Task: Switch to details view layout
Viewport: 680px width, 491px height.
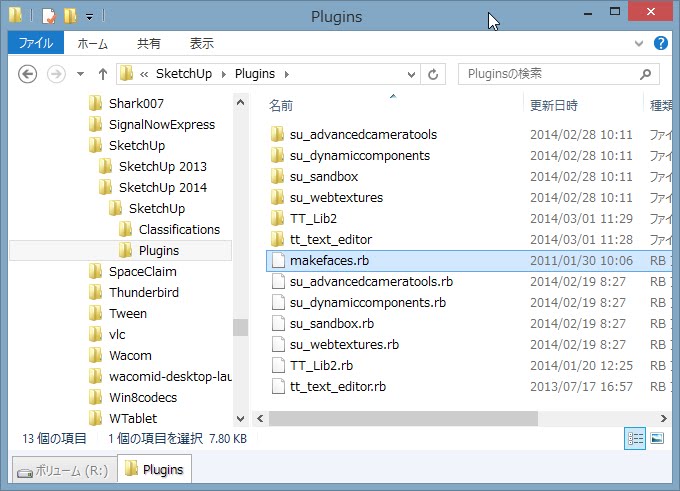Action: tap(635, 439)
